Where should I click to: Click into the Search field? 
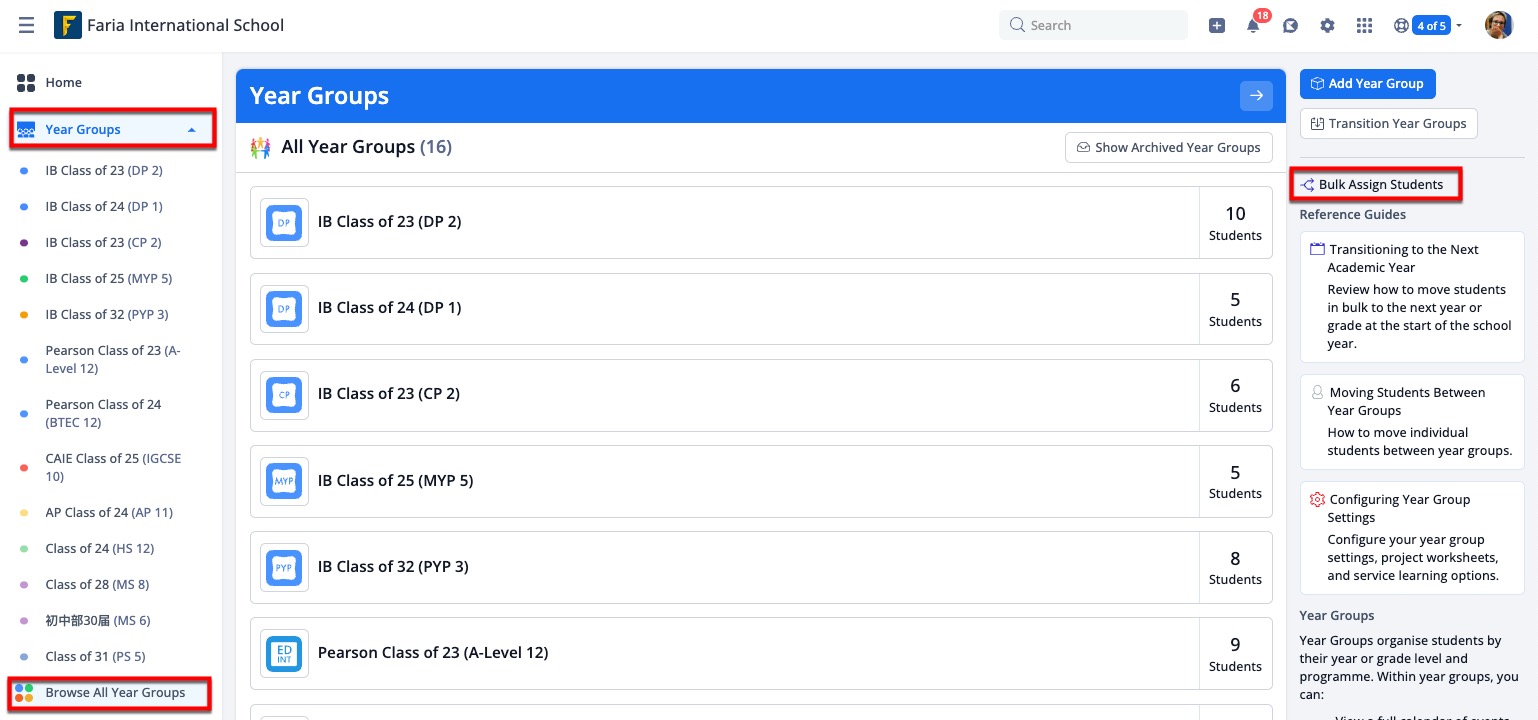(1093, 25)
